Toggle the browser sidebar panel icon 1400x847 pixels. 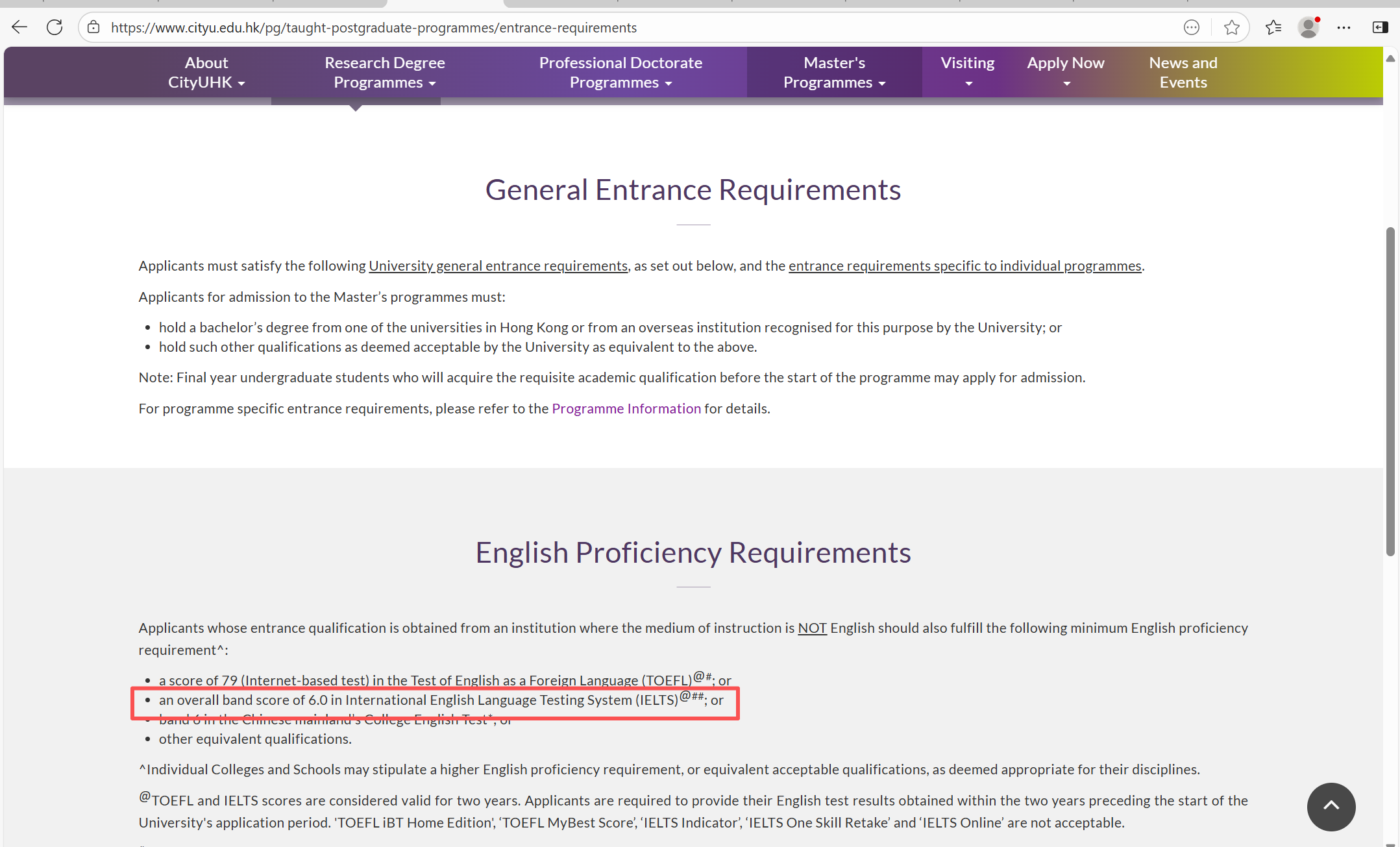point(1380,27)
